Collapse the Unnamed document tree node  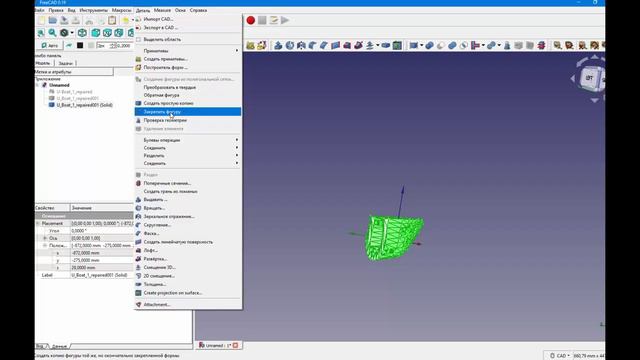pos(38,85)
